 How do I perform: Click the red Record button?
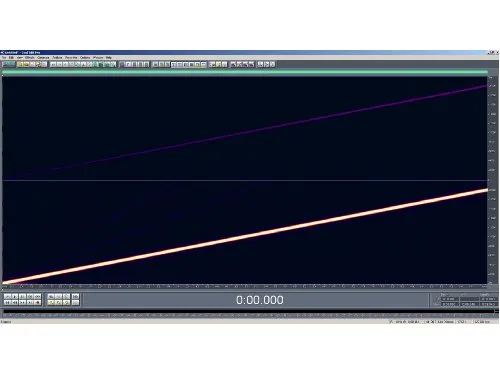tap(37, 302)
